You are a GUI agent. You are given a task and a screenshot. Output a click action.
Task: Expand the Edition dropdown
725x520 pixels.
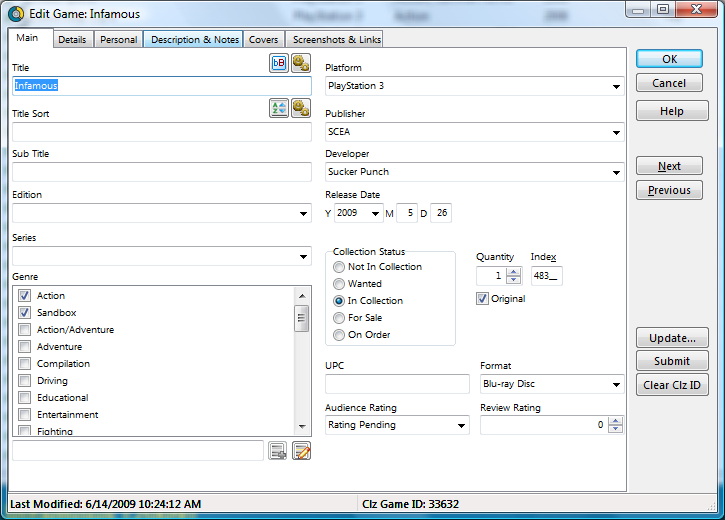pos(303,214)
